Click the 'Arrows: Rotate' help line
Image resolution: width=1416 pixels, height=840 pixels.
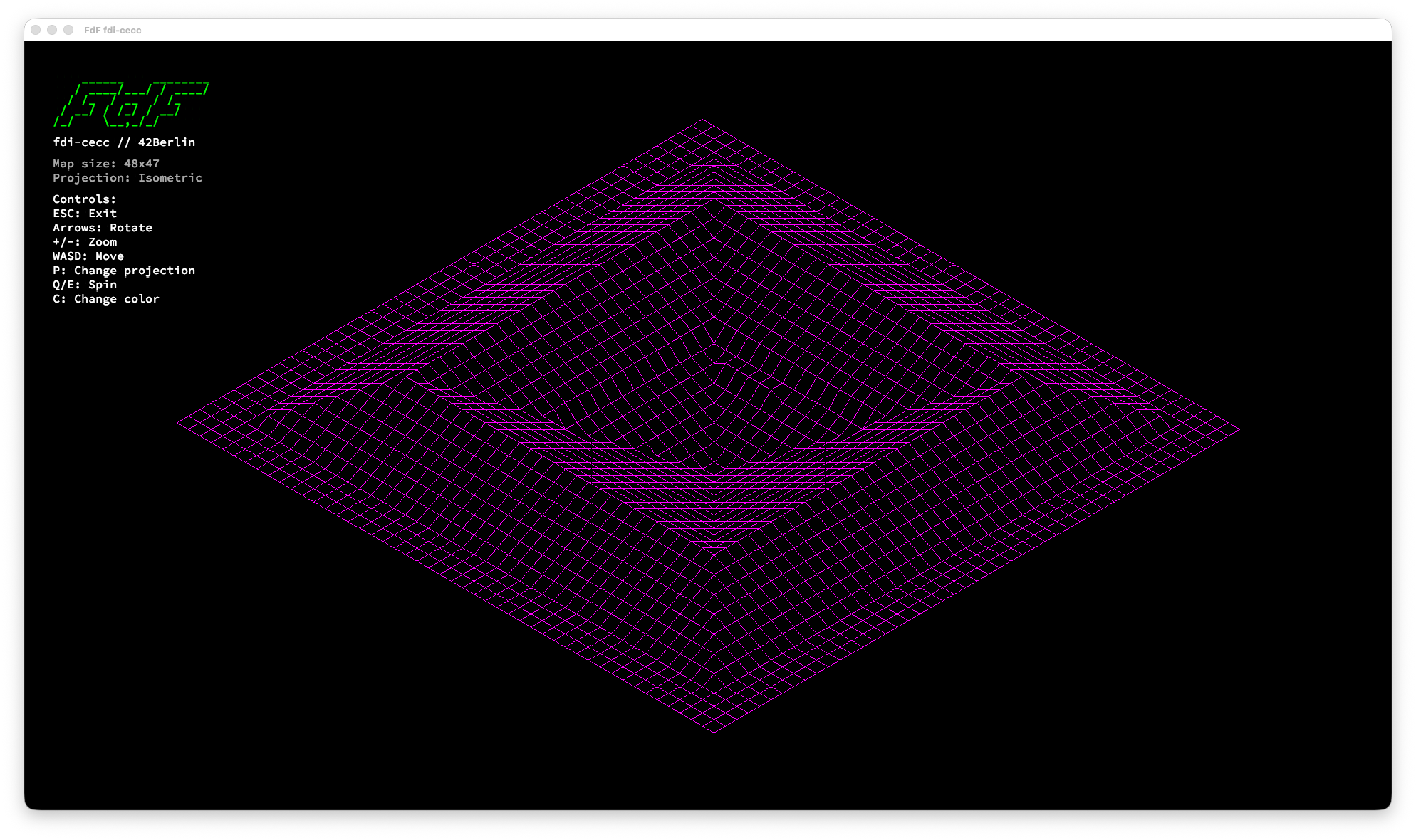[103, 228]
